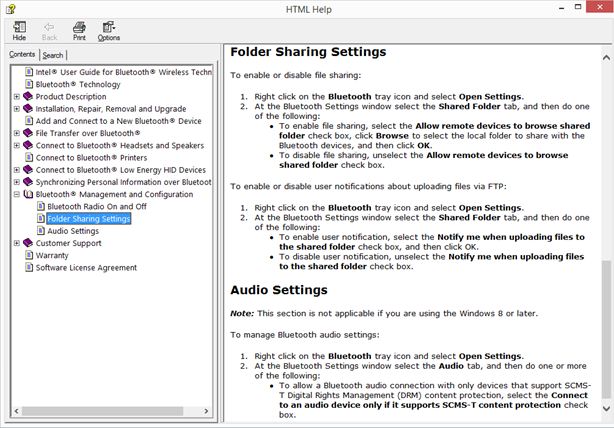Click book icon of Headsets and Speakers

[x=28, y=145]
